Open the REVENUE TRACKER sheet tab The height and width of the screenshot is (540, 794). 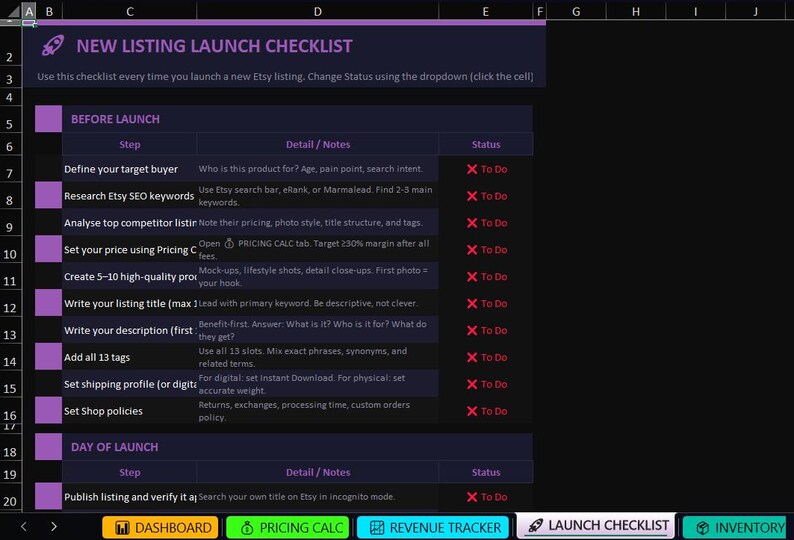(x=432, y=527)
